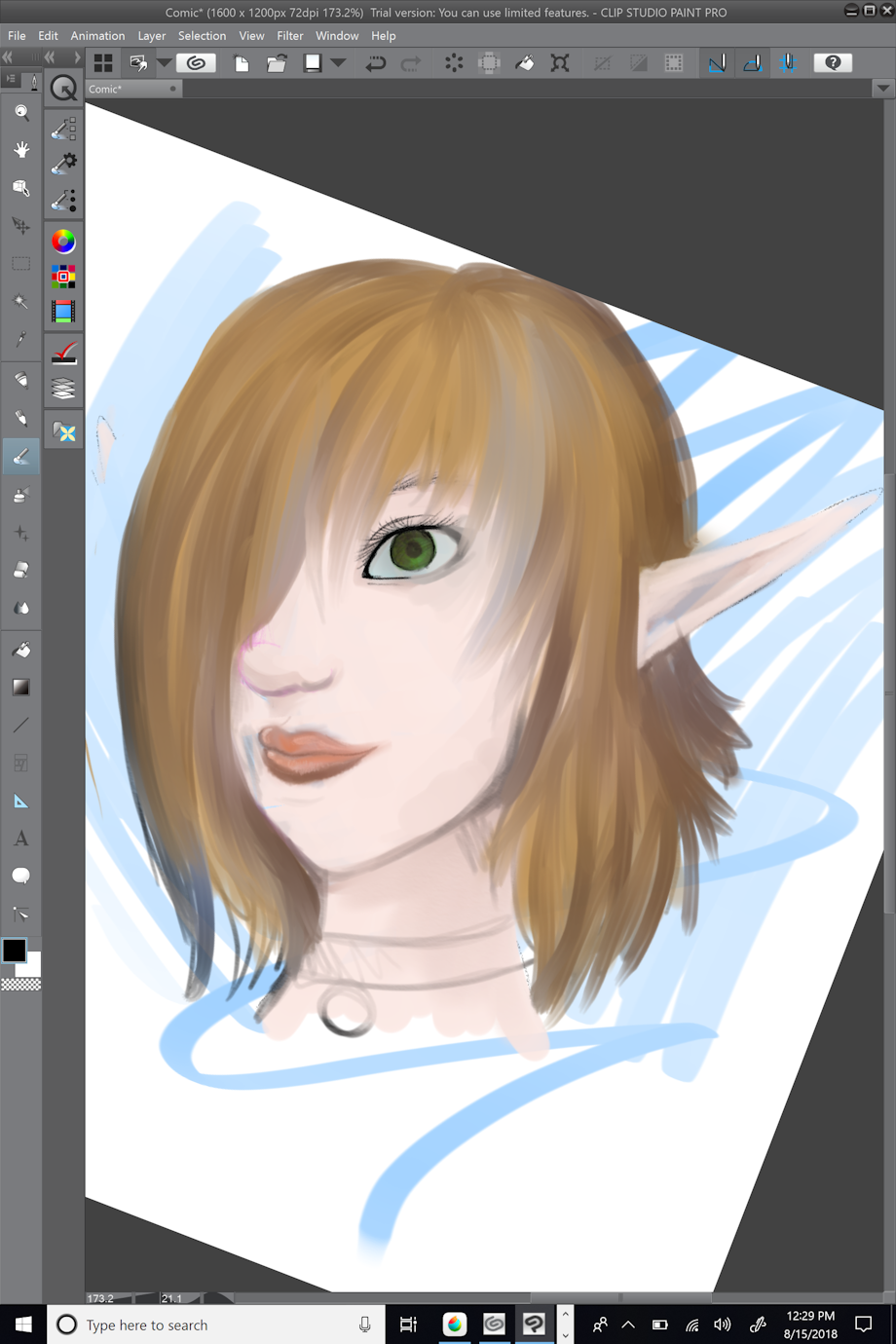Toggle snap to special ruler
This screenshot has height=1344, width=896.
point(752,63)
